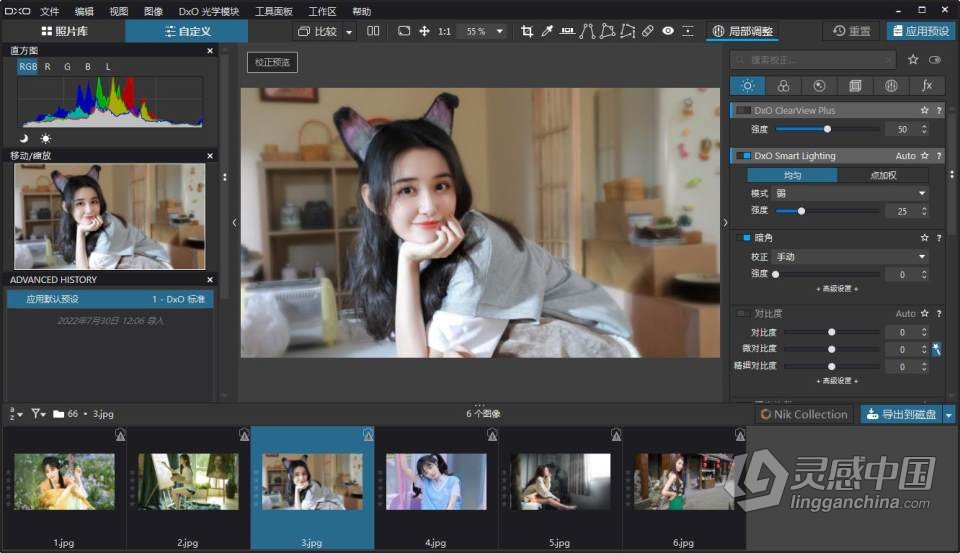The width and height of the screenshot is (960, 553).
Task: Open the 工作区 menu
Action: (322, 11)
